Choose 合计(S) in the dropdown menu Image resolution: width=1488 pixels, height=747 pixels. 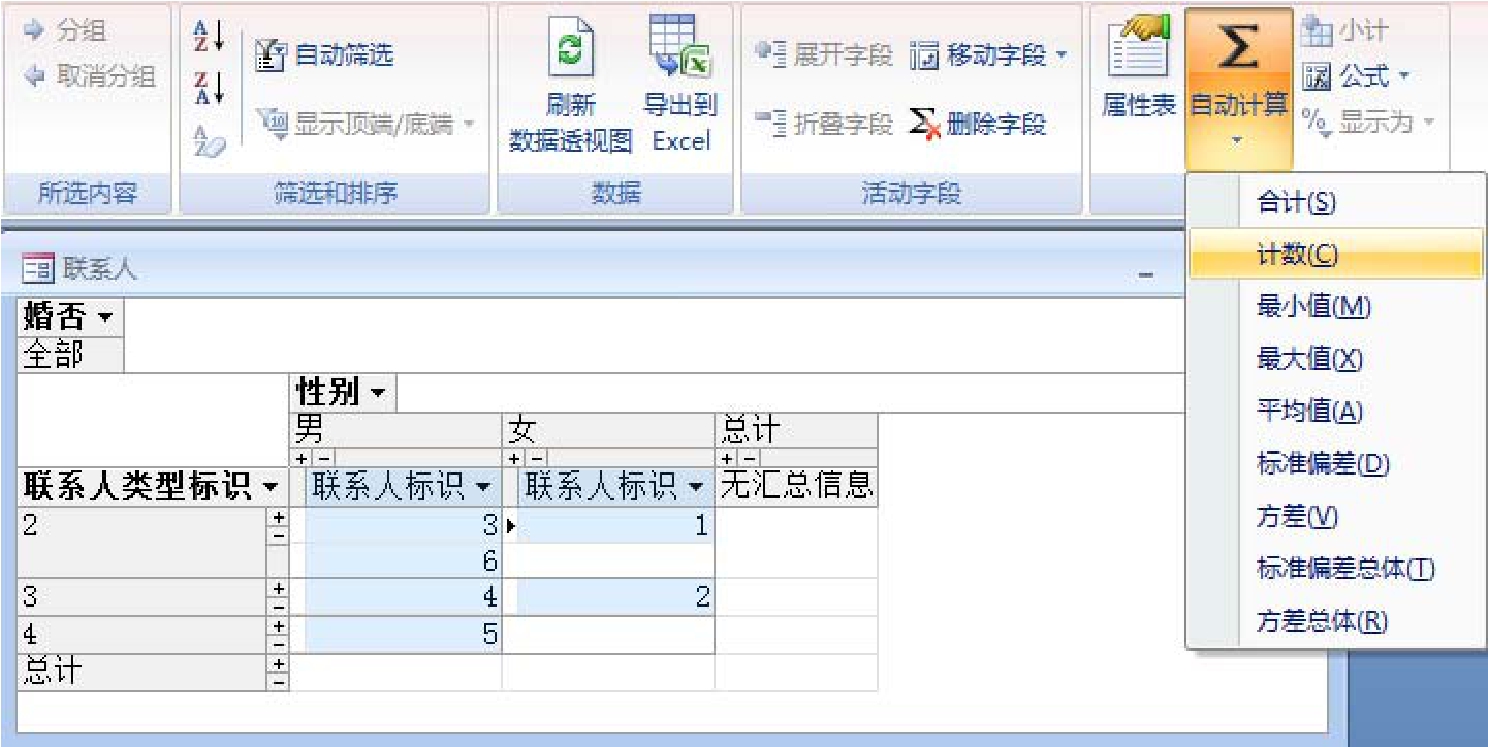pyautogui.click(x=1295, y=203)
